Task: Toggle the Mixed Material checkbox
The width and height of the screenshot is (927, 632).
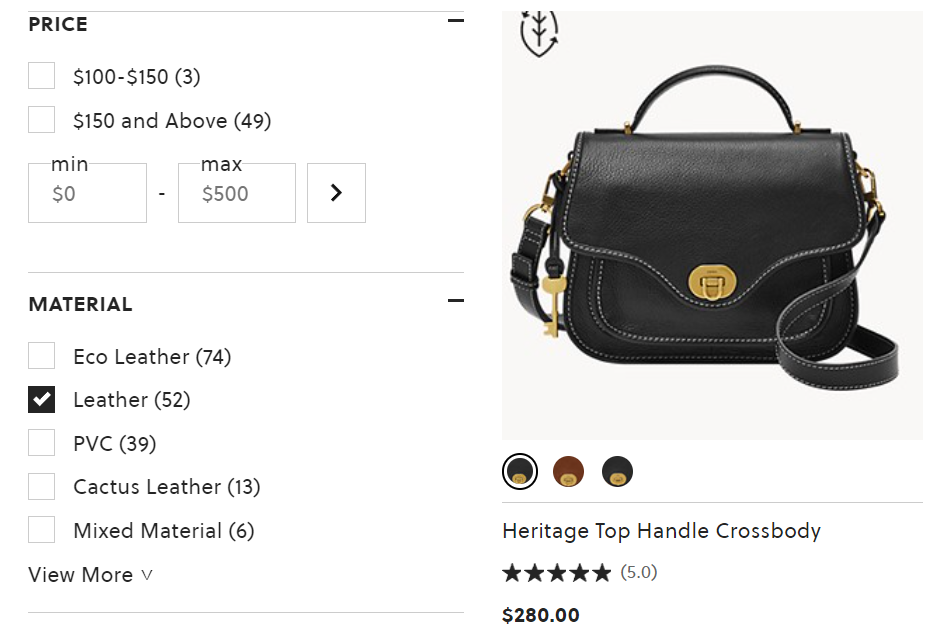Action: click(x=42, y=530)
